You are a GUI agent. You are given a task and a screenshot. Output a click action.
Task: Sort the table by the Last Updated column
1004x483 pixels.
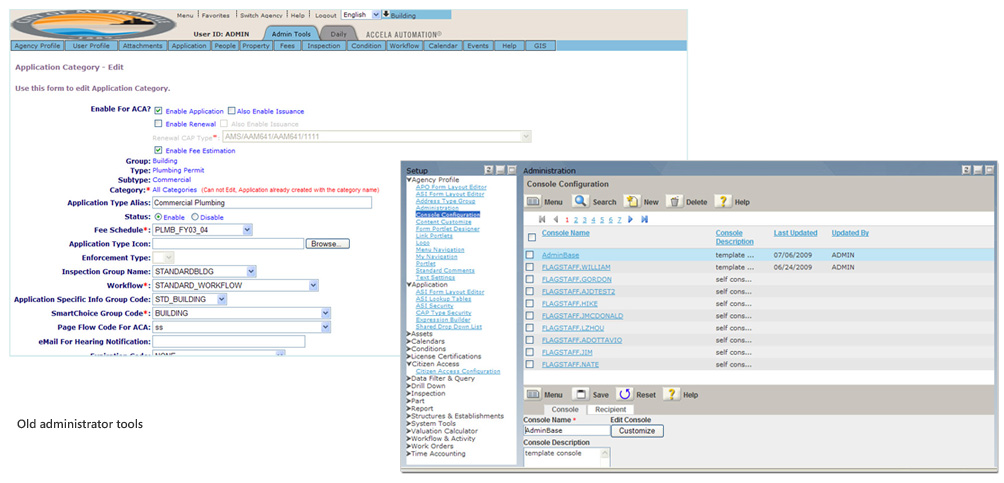[795, 233]
